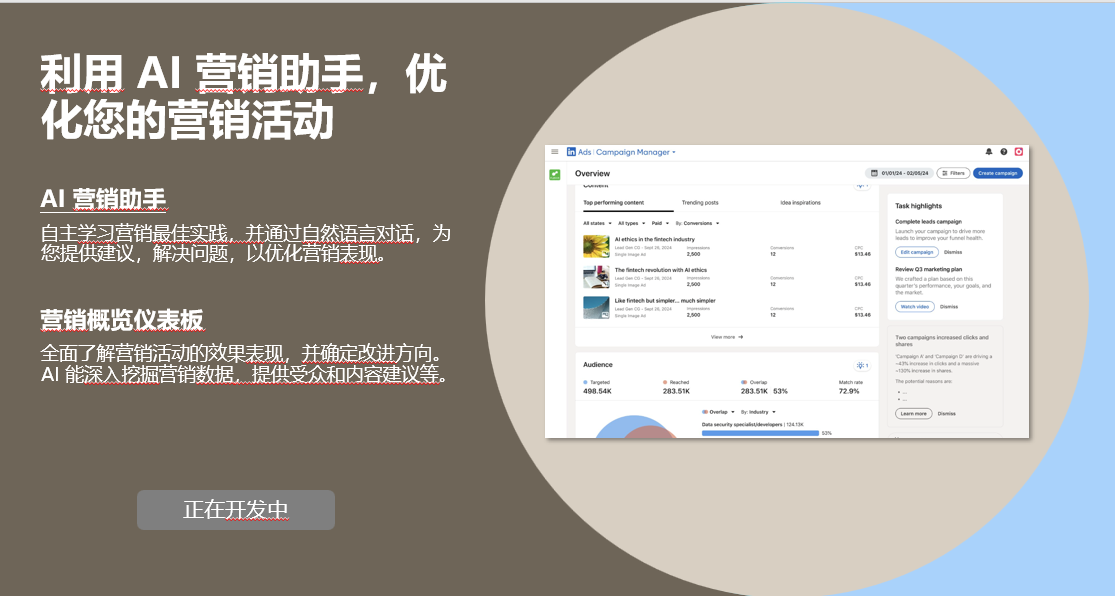Select the Top performing content tab
This screenshot has height=596, width=1115.
(x=614, y=203)
